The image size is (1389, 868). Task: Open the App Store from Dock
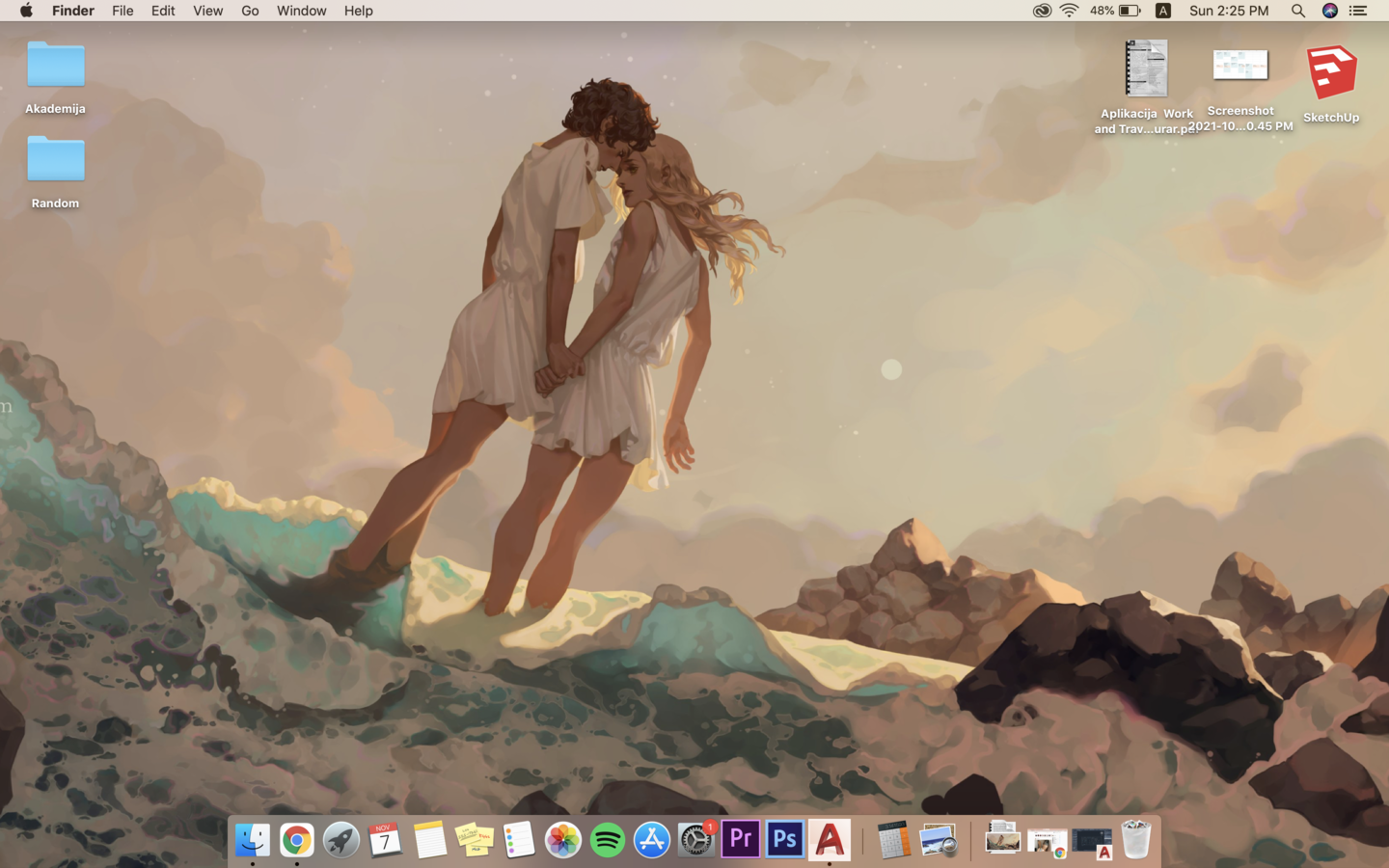652,840
